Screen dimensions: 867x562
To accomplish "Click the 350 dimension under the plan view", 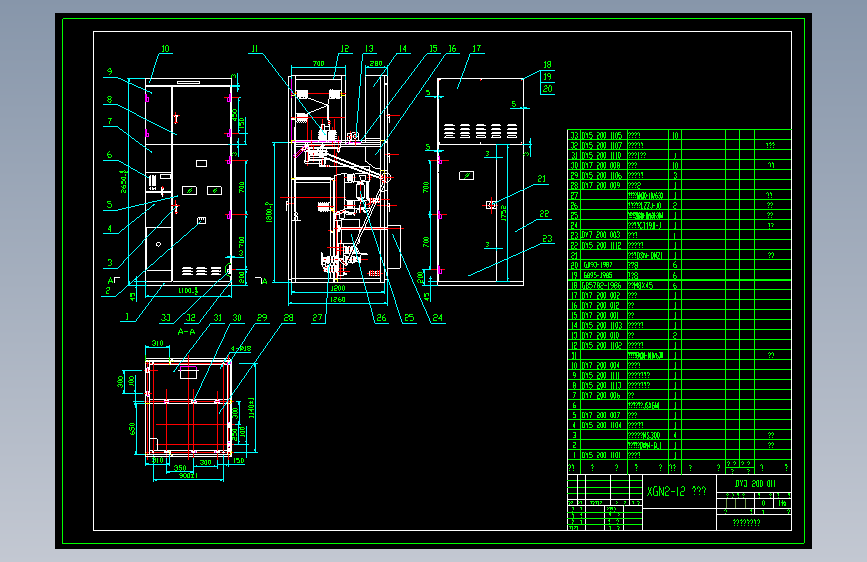I will tap(180, 468).
